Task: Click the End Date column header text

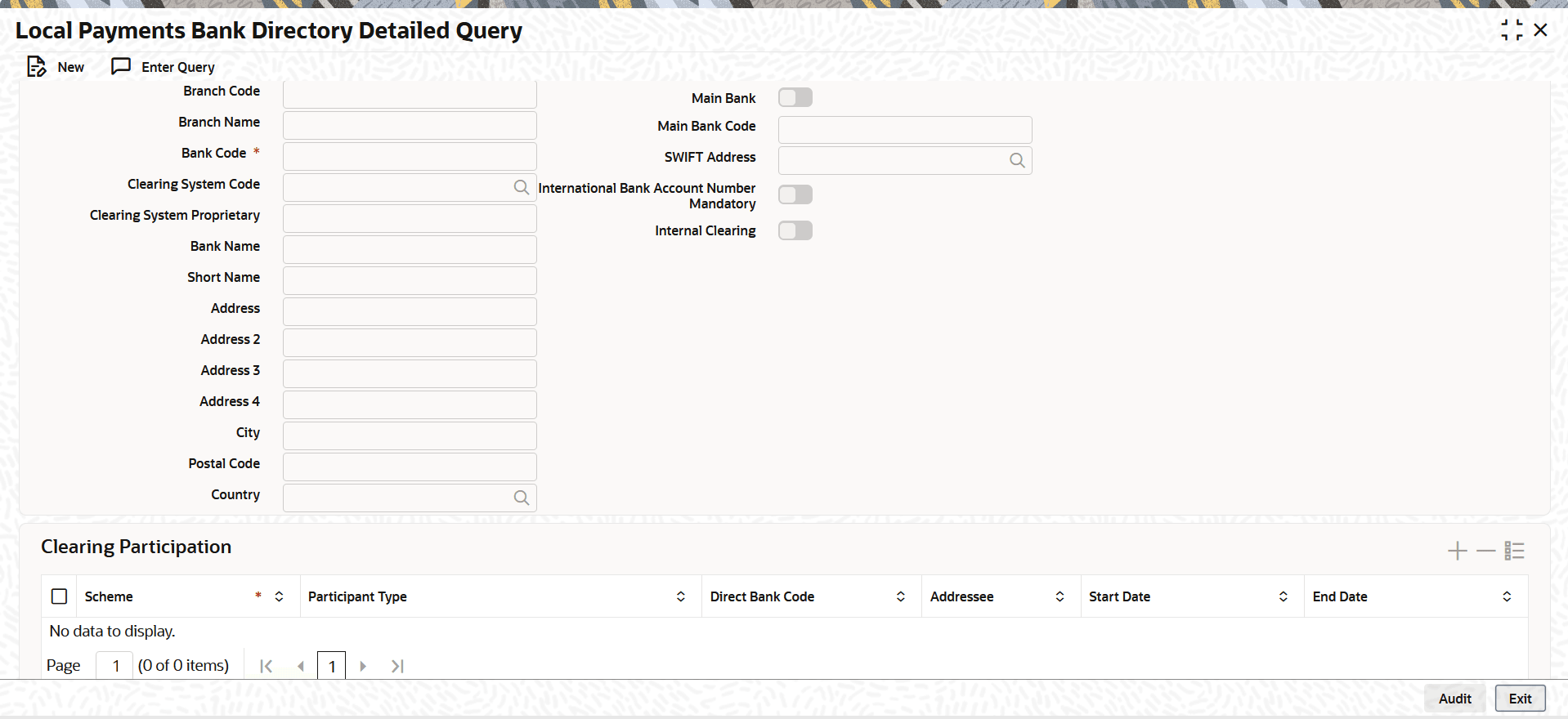Action: [x=1340, y=596]
